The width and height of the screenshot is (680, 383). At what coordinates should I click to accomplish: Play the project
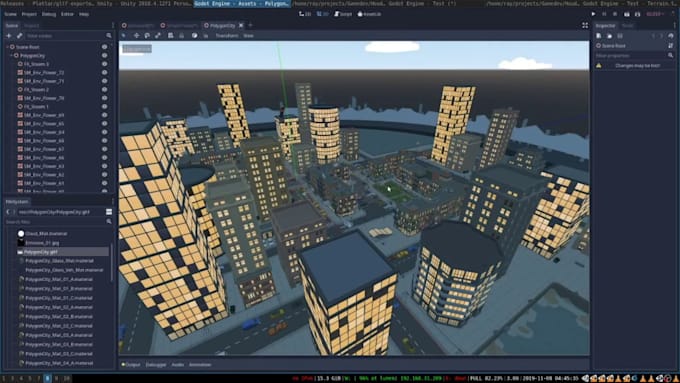[x=593, y=14]
